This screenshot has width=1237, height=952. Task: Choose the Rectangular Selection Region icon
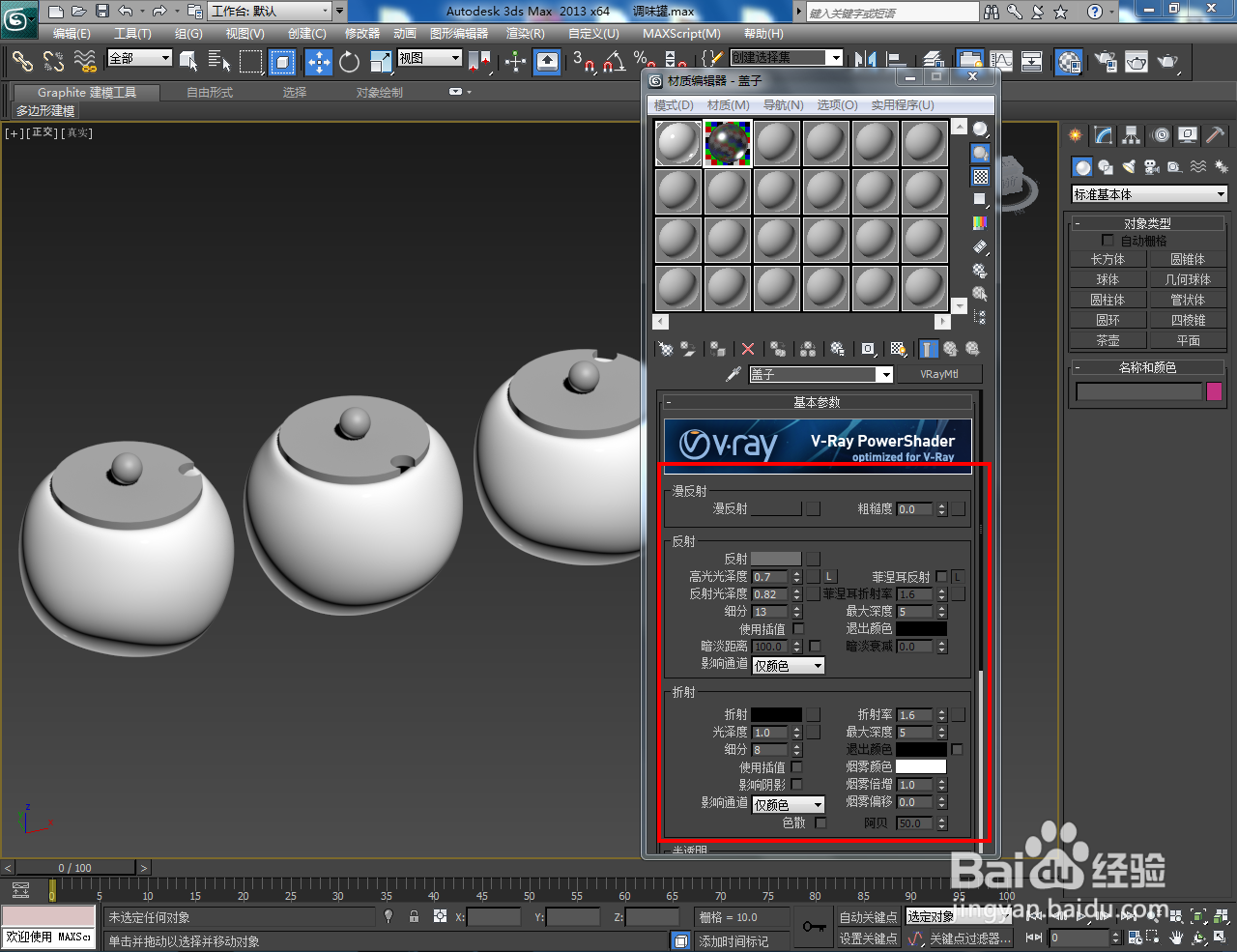click(250, 62)
